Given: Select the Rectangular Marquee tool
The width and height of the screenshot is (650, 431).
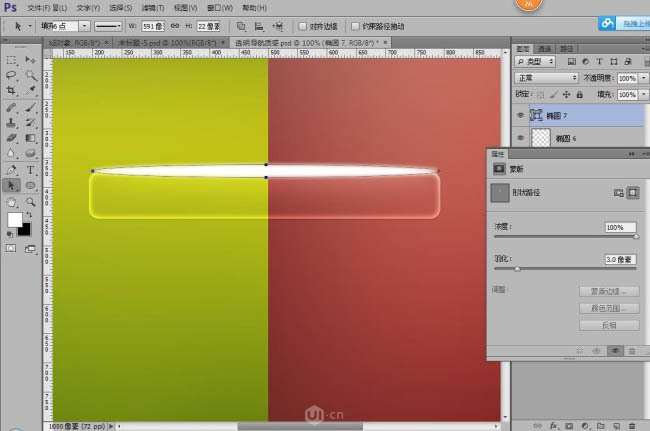Looking at the screenshot, I should pos(11,61).
